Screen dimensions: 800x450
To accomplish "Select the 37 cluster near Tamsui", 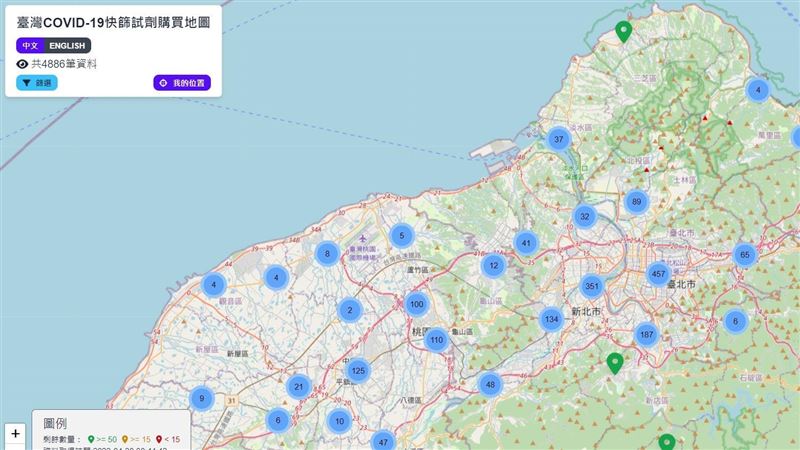I will 559,139.
